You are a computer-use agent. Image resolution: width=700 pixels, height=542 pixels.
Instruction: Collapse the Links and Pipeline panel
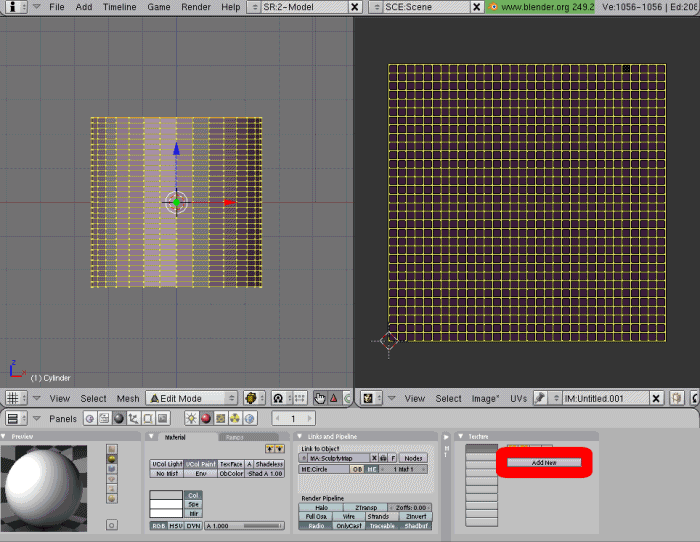[300, 436]
